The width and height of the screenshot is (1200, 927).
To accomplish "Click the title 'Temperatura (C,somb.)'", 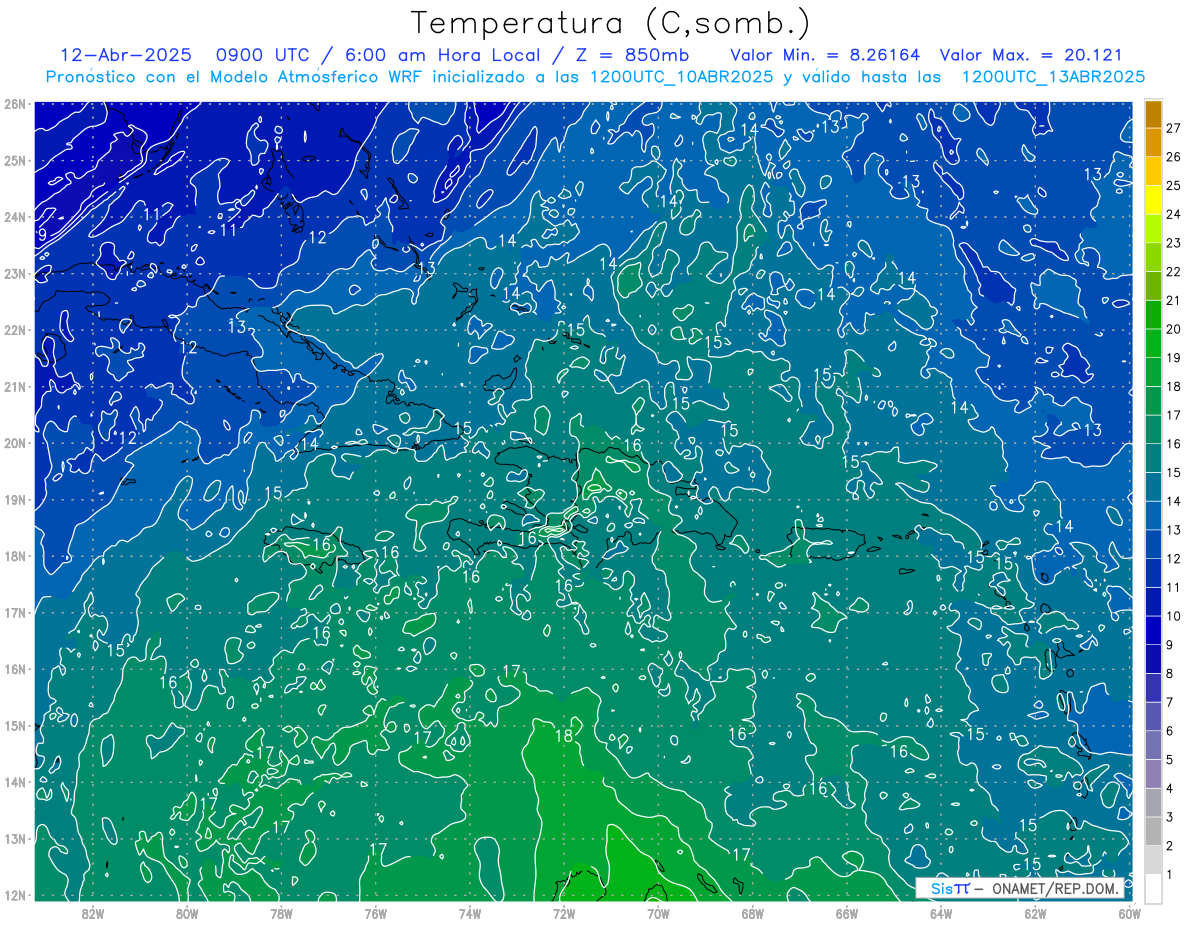I will click(610, 24).
